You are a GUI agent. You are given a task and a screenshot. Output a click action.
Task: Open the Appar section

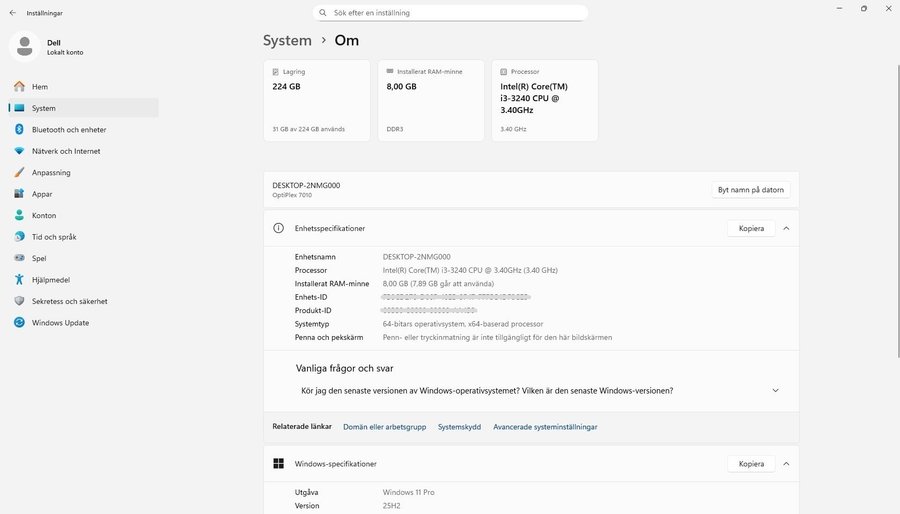coord(43,194)
